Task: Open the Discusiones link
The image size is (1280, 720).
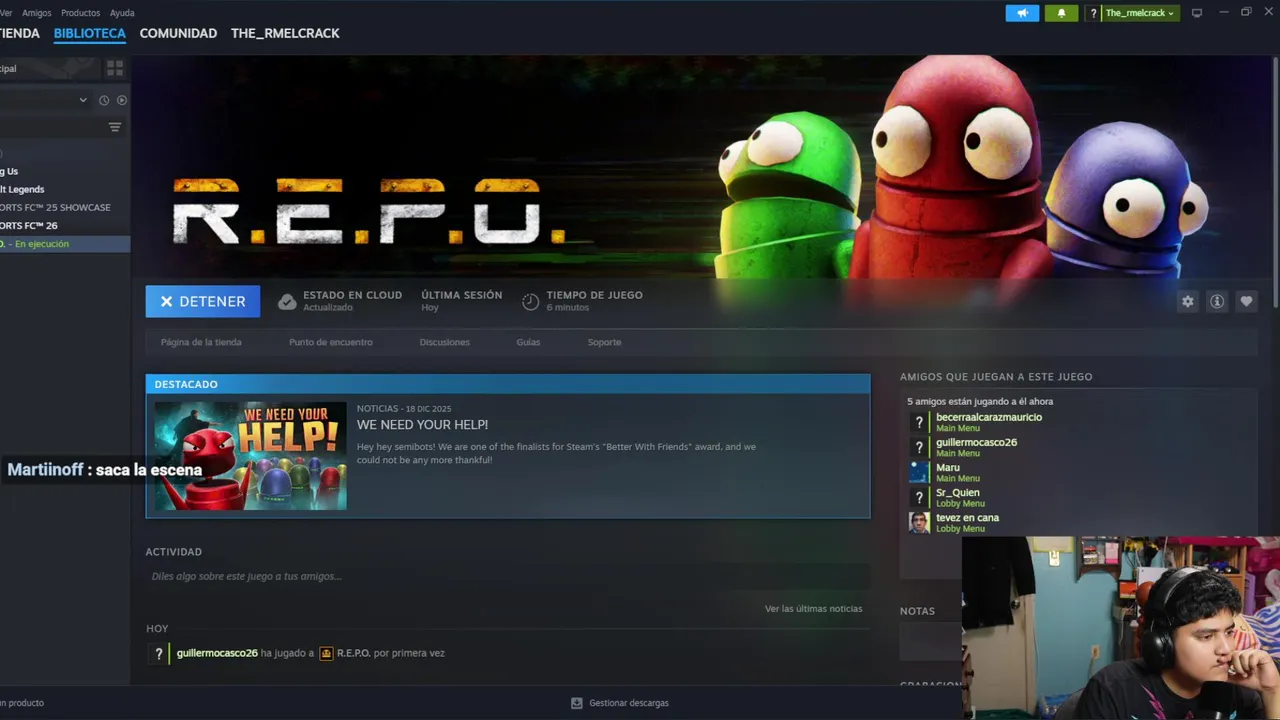Action: click(x=445, y=342)
